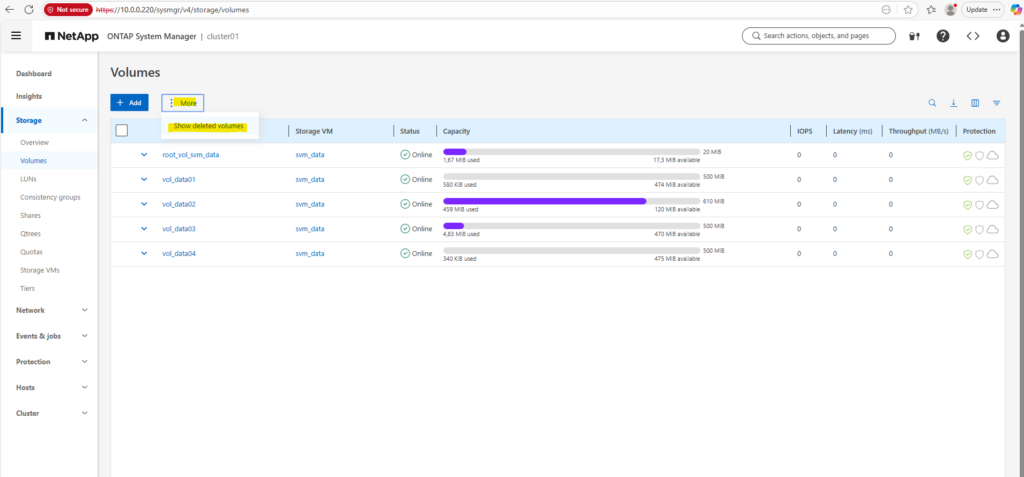Open the volumes filter icon
Image resolution: width=1024 pixels, height=477 pixels.
996,103
